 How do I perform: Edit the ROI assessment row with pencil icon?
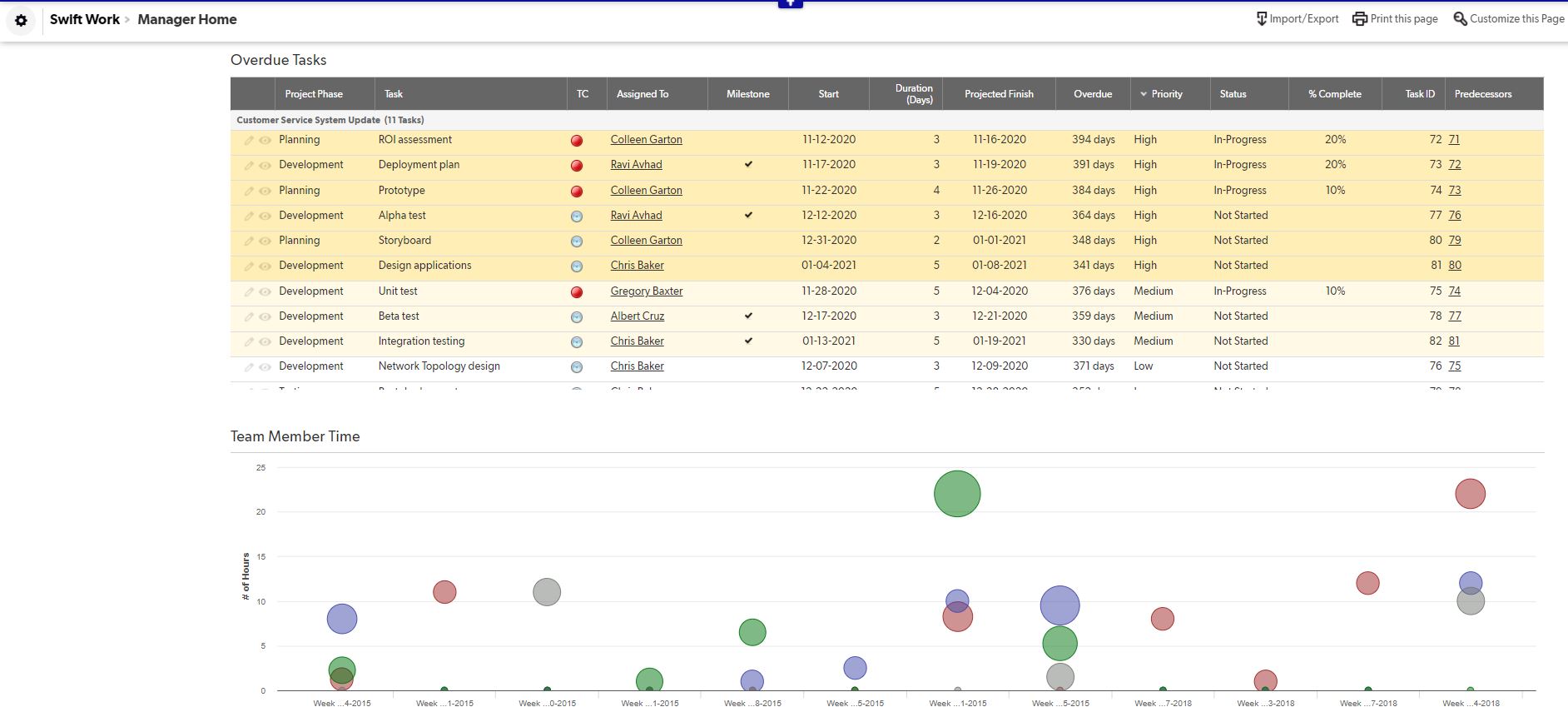(249, 141)
